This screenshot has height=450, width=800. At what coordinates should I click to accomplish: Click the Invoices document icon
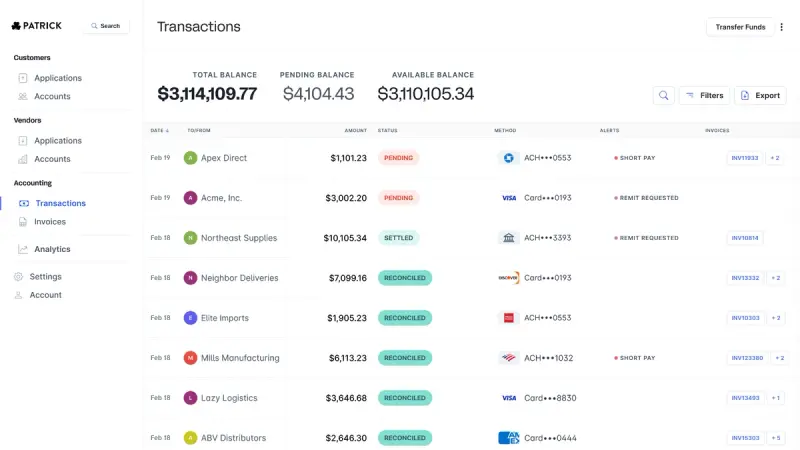point(23,221)
